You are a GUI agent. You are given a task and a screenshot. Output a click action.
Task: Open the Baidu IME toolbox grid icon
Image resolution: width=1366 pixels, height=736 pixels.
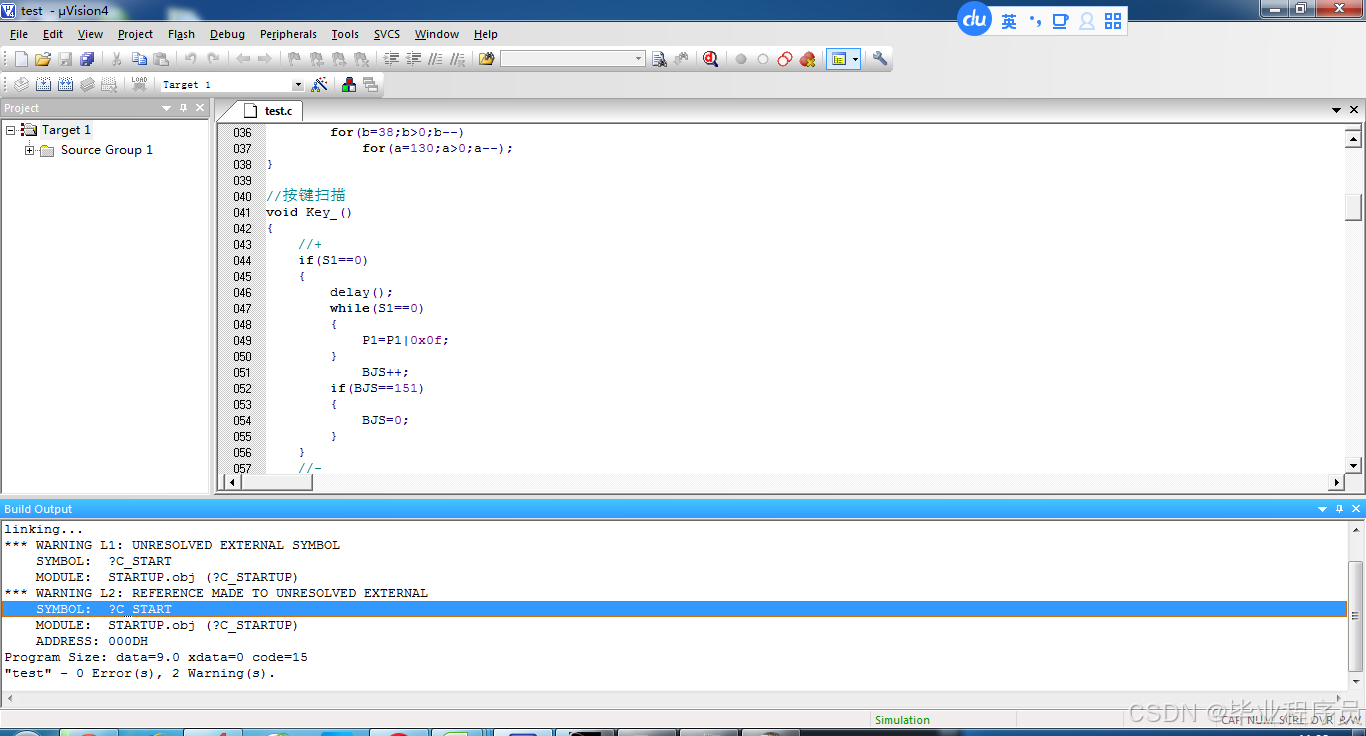(x=1113, y=21)
